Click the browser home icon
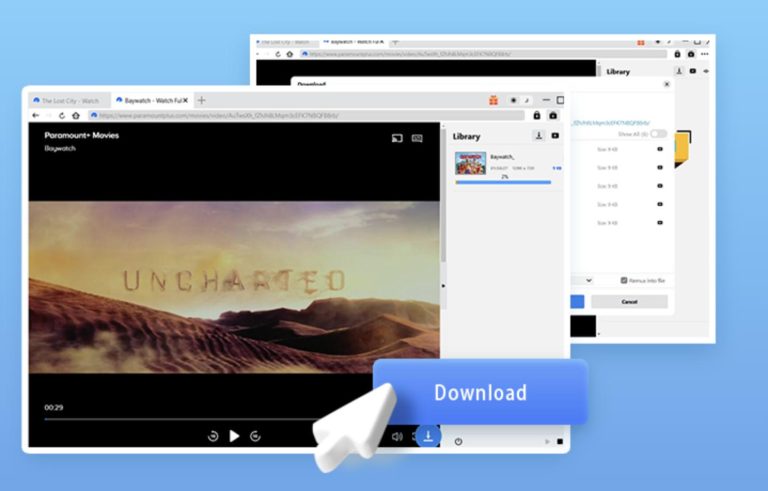 (x=76, y=115)
